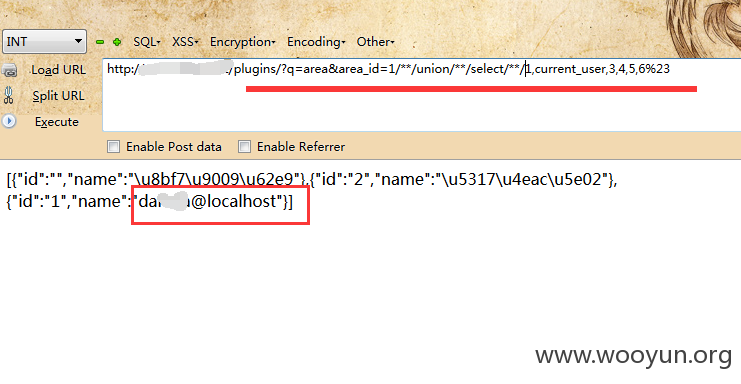Click the green plus icon
This screenshot has height=384, width=741.
117,42
